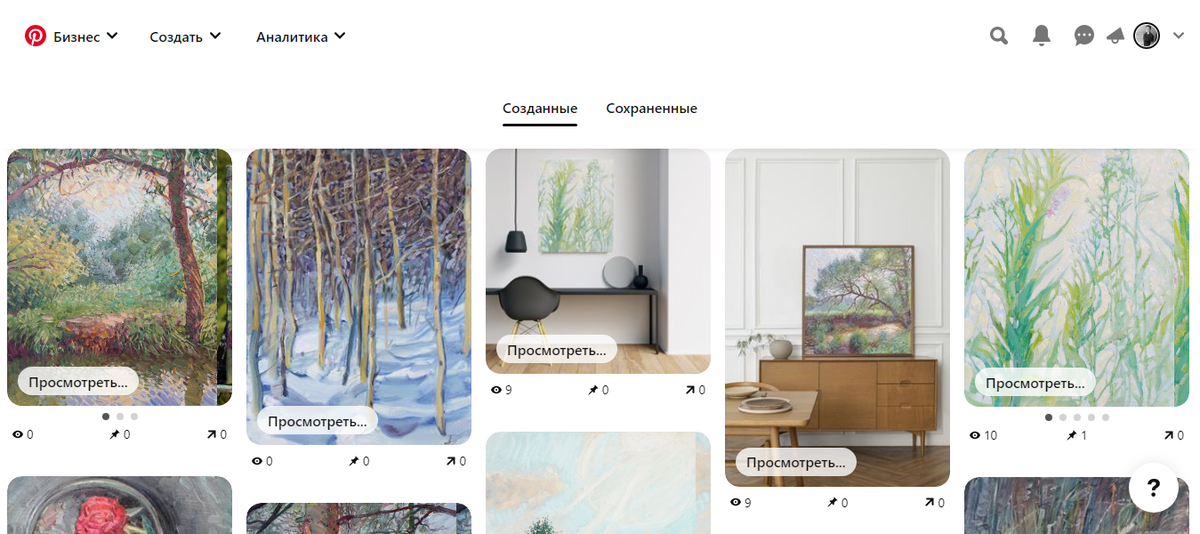Image resolution: width=1200 pixels, height=534 pixels.
Task: Open search with the magnifier icon
Action: point(999,37)
